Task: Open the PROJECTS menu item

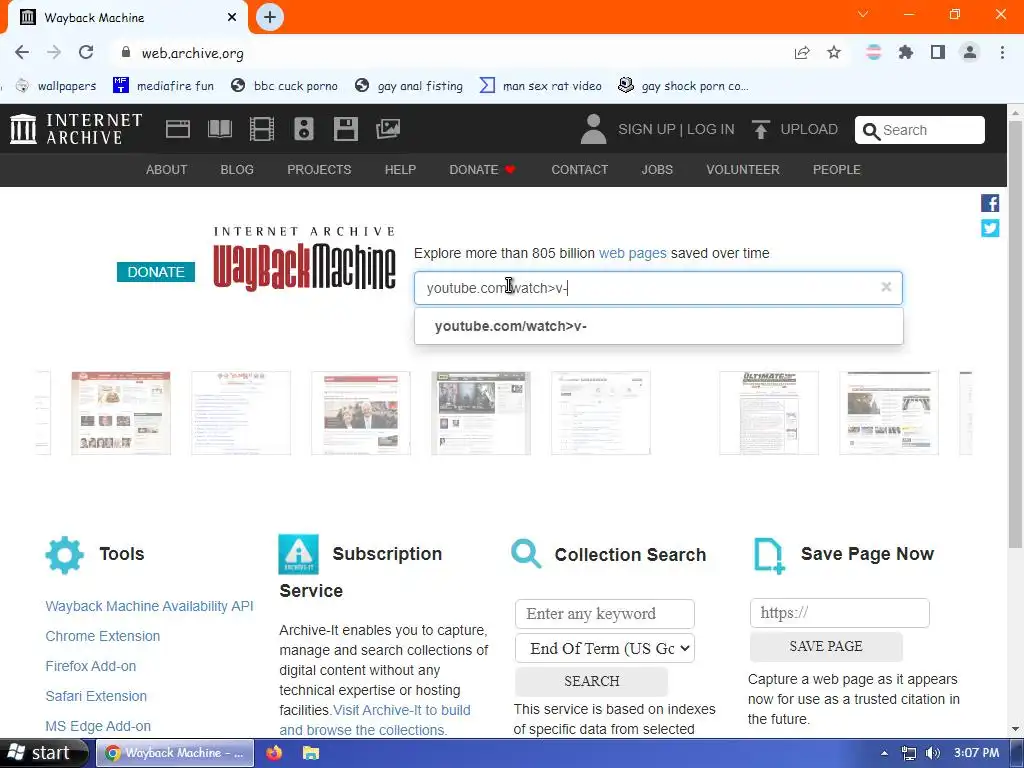Action: 319,170
